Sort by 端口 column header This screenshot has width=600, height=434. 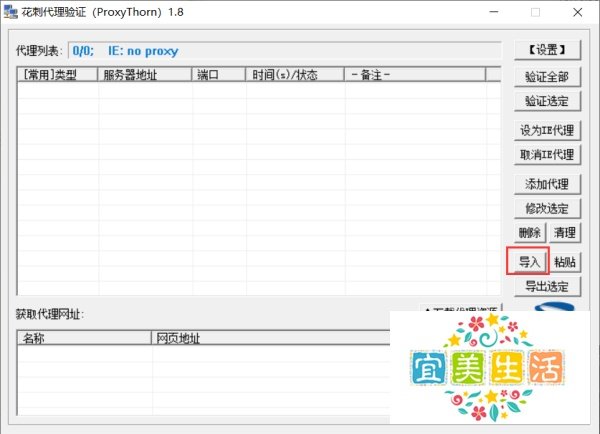coord(218,75)
